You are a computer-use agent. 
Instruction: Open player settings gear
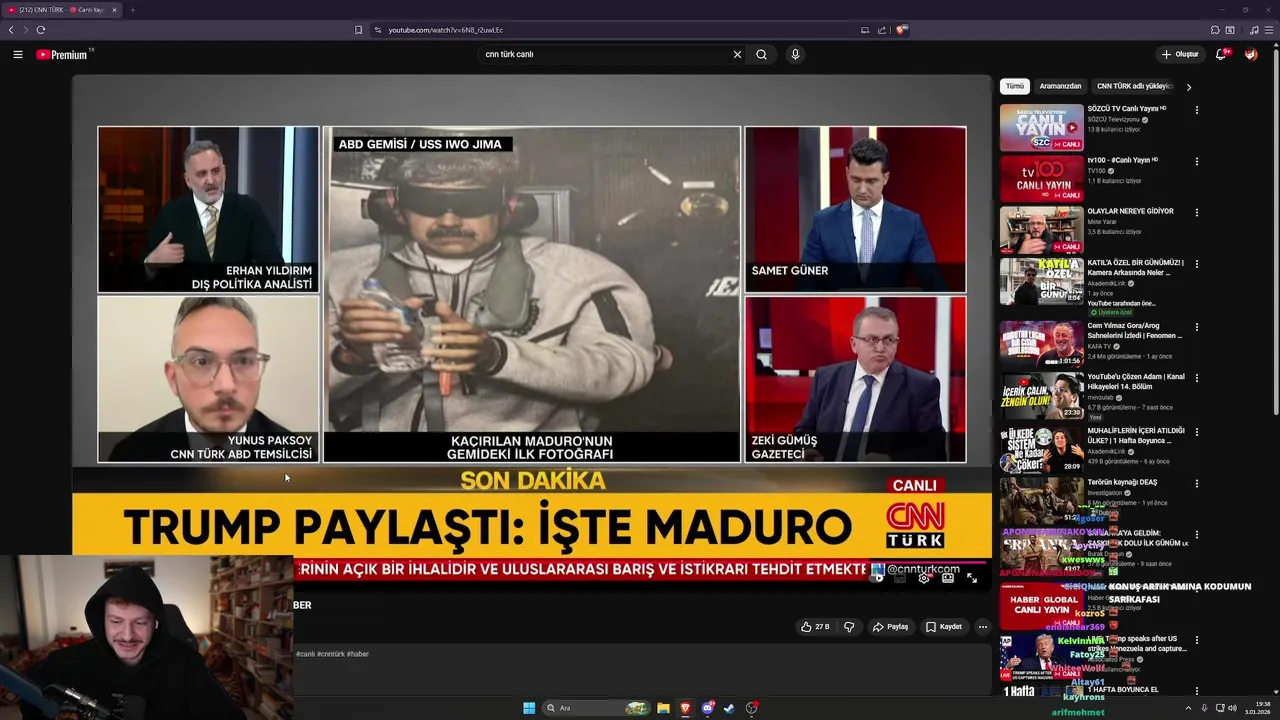pos(924,578)
